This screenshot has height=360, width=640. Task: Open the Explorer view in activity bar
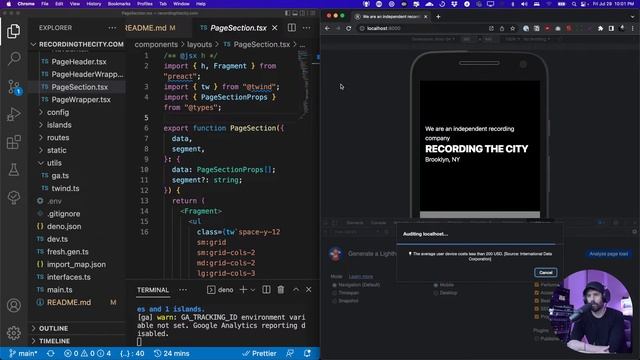(x=13, y=31)
